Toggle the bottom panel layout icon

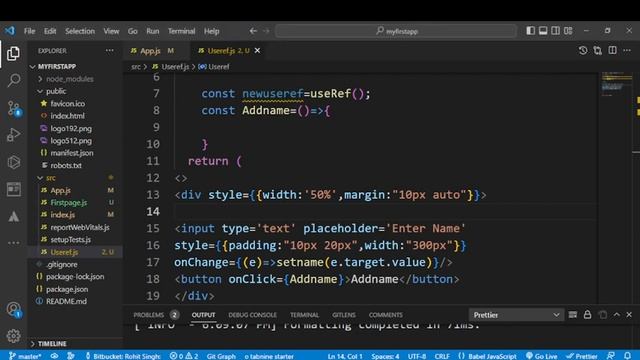pos(543,31)
